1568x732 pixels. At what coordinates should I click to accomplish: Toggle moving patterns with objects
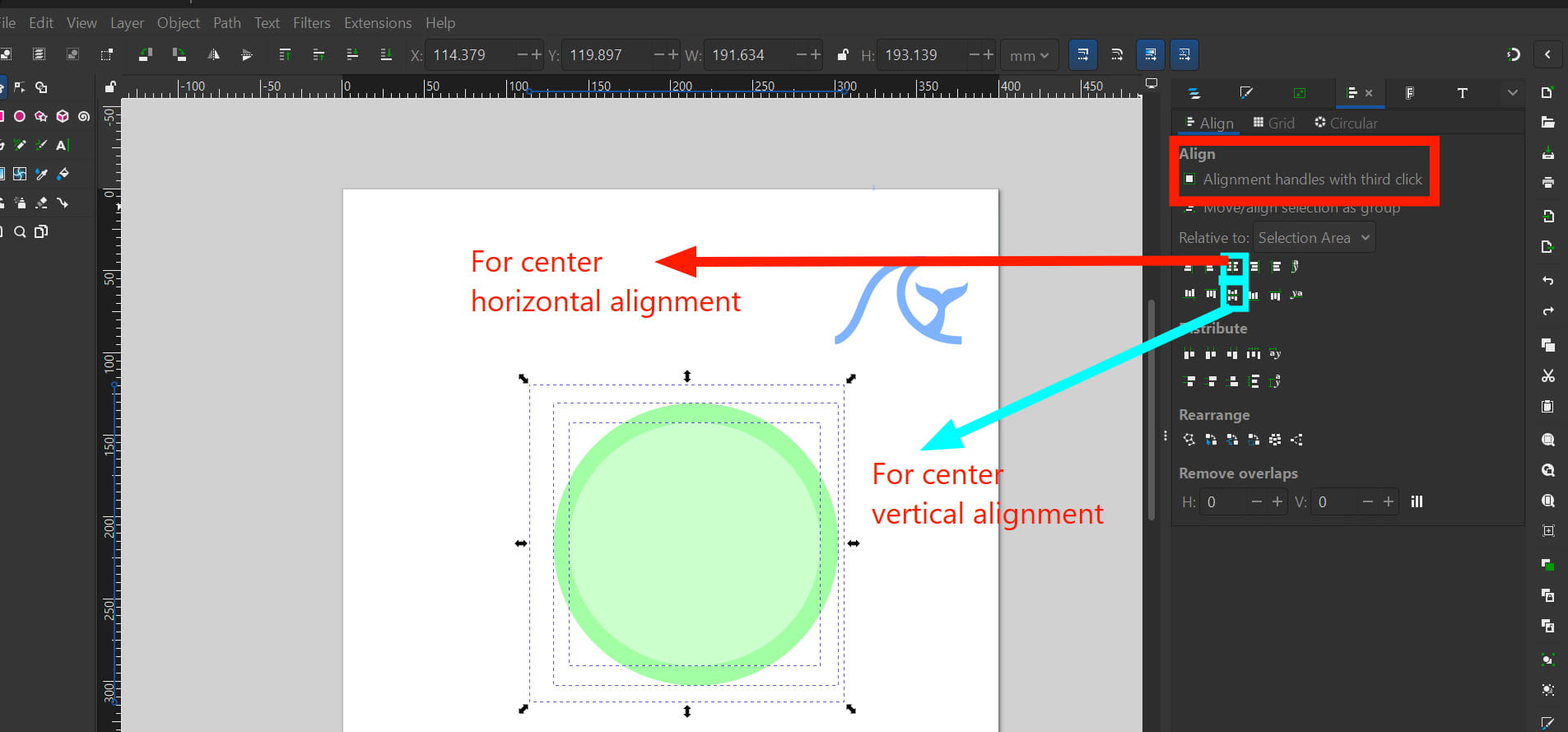[x=1184, y=54]
